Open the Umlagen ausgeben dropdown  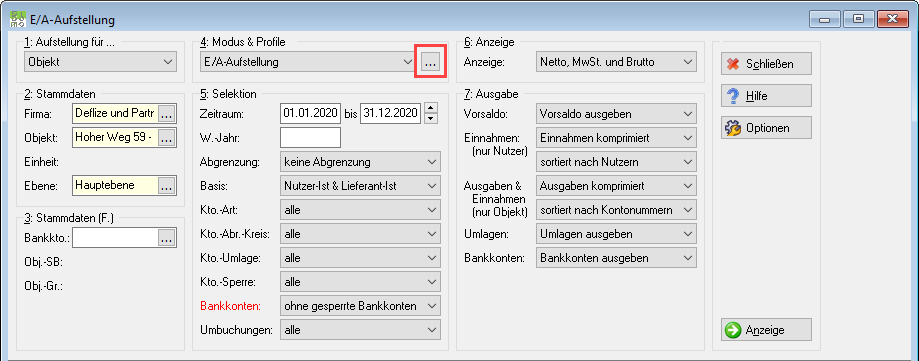616,234
